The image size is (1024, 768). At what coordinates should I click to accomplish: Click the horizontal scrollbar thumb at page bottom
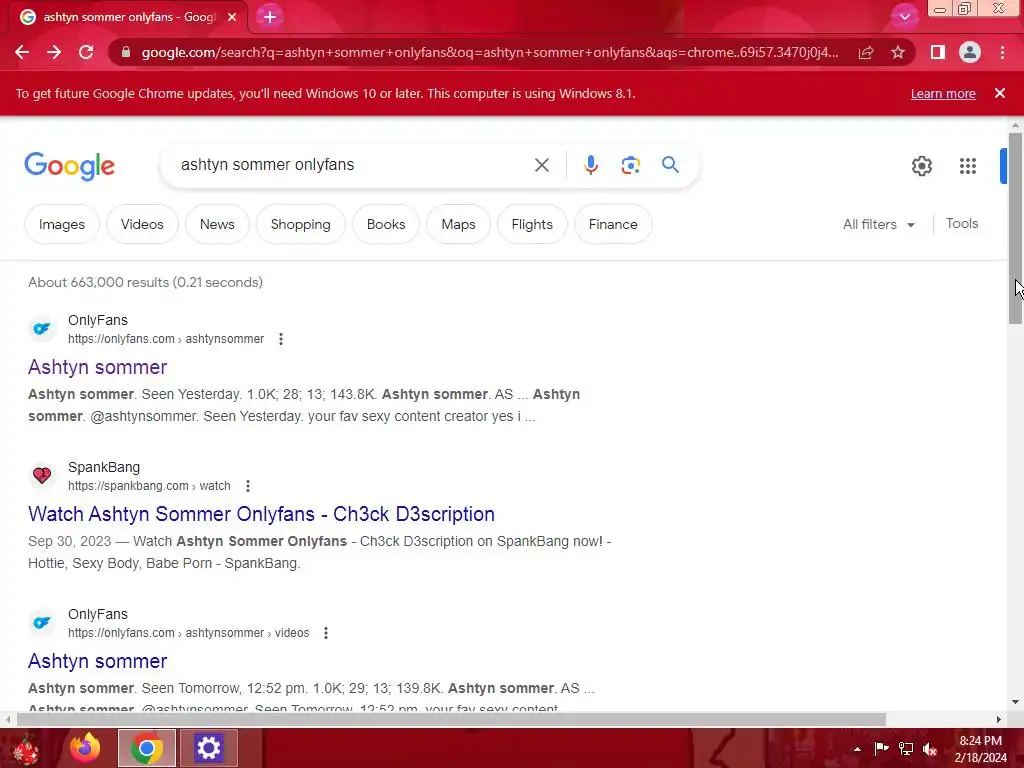click(x=451, y=719)
